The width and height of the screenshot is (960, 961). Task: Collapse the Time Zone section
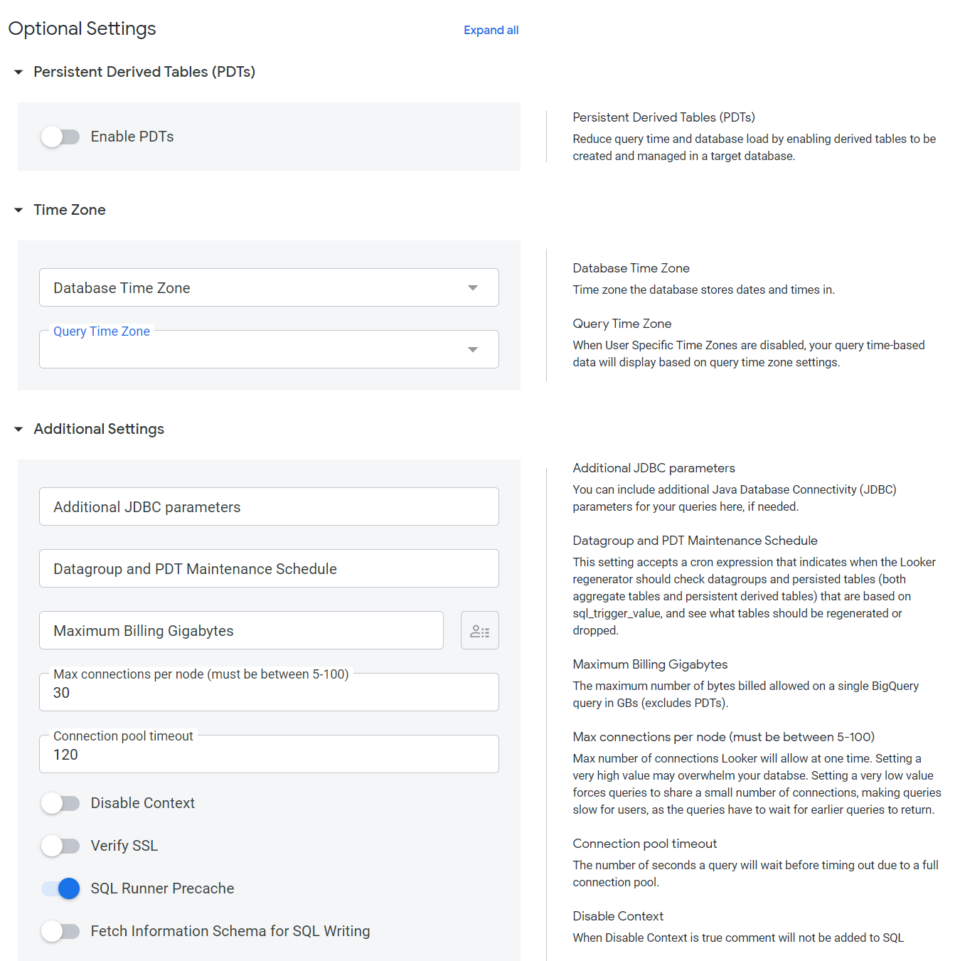pyautogui.click(x=17, y=209)
